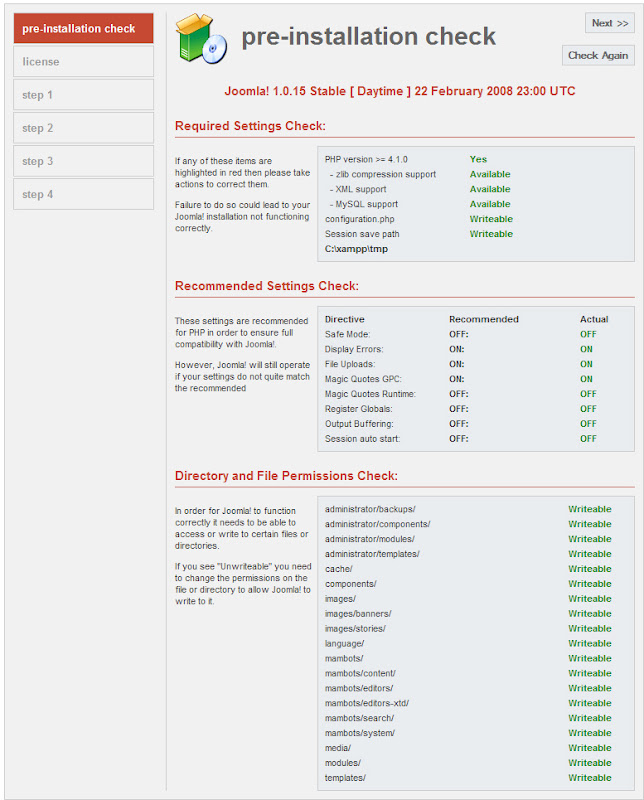The height and width of the screenshot is (800, 644).
Task: Click the administrator/modules/ directory entry
Action: (x=369, y=539)
